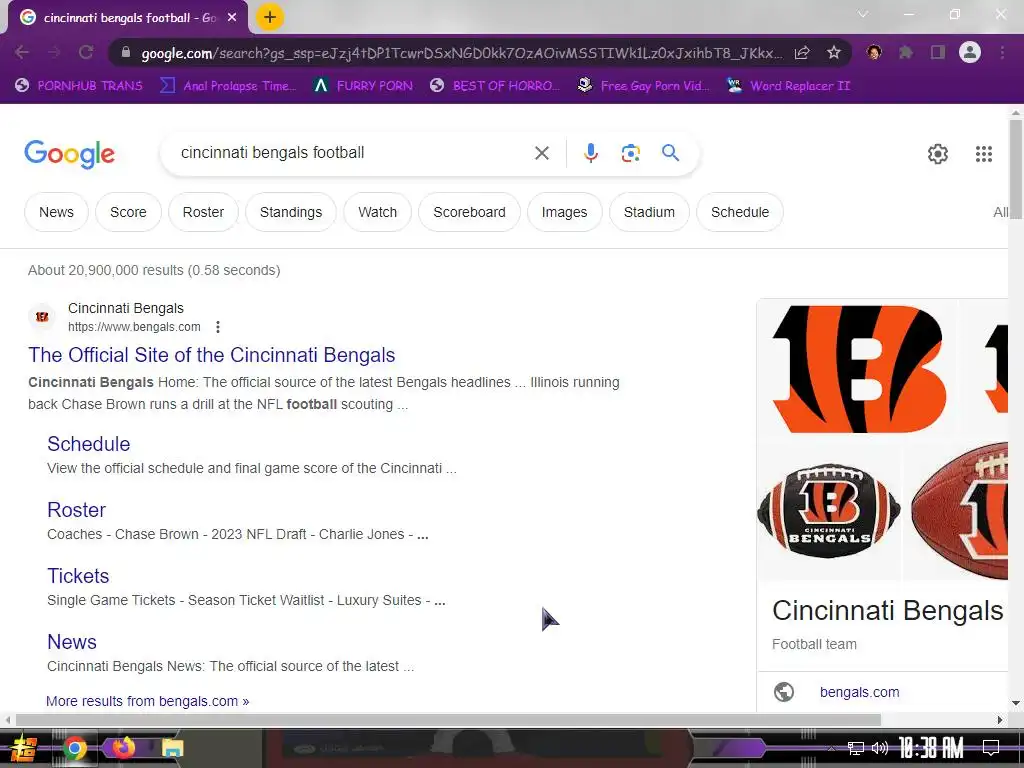Viewport: 1024px width, 768px height.
Task: Clear the search box with the X
Action: [541, 153]
